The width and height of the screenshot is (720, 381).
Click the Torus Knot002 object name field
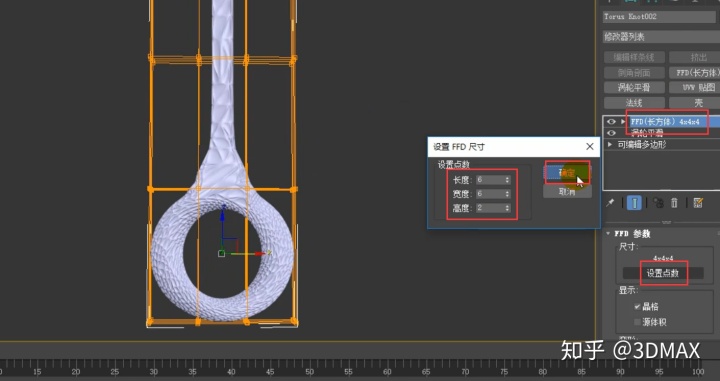coord(659,17)
